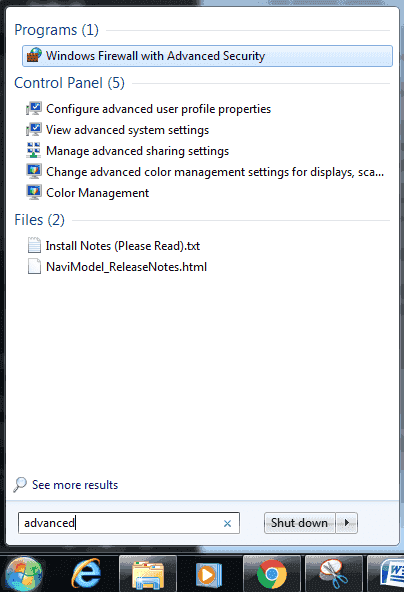Launch Google Chrome from taskbar
404x592 pixels.
[x=272, y=574]
